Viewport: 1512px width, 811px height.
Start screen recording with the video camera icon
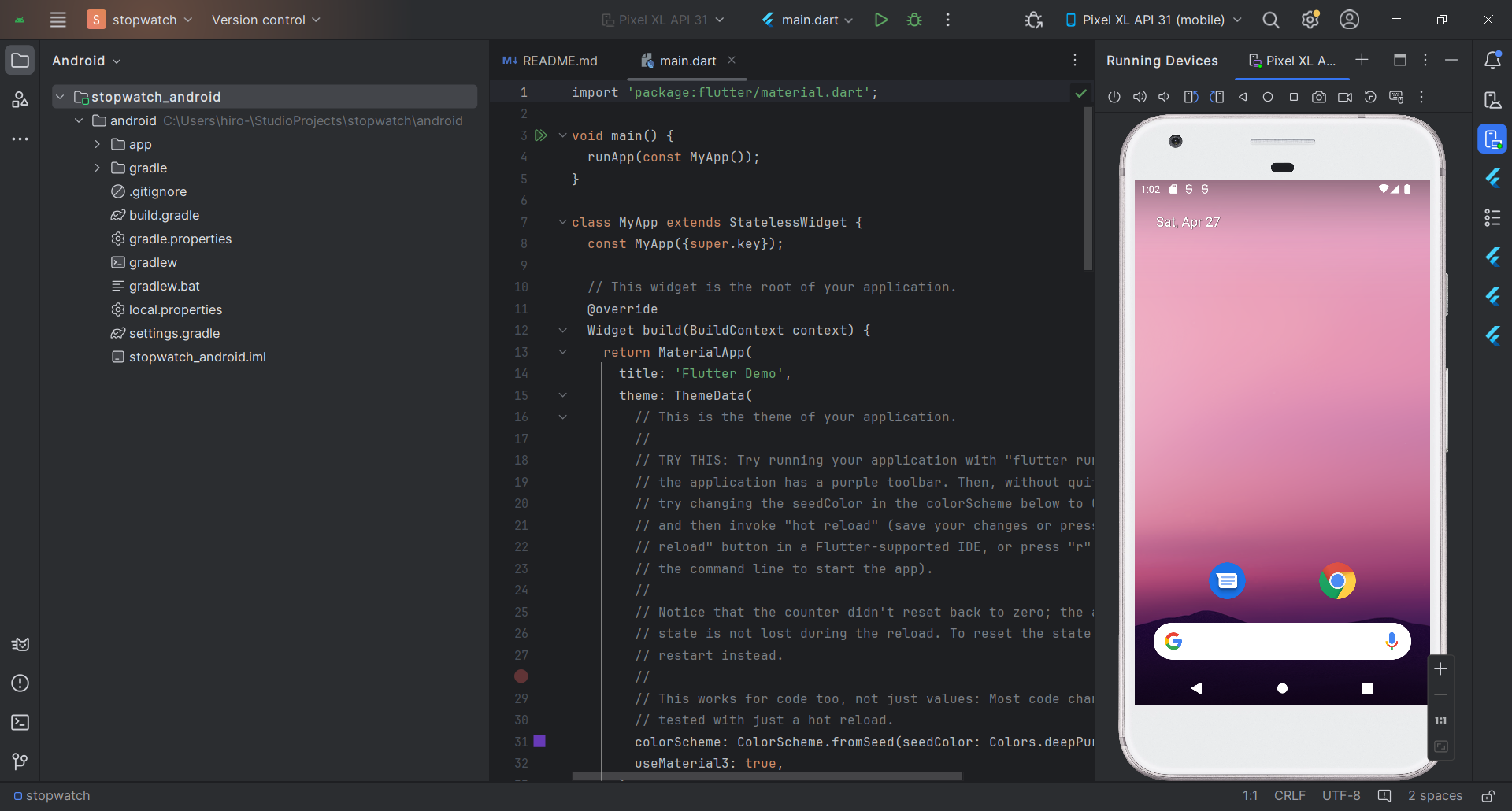(x=1345, y=97)
